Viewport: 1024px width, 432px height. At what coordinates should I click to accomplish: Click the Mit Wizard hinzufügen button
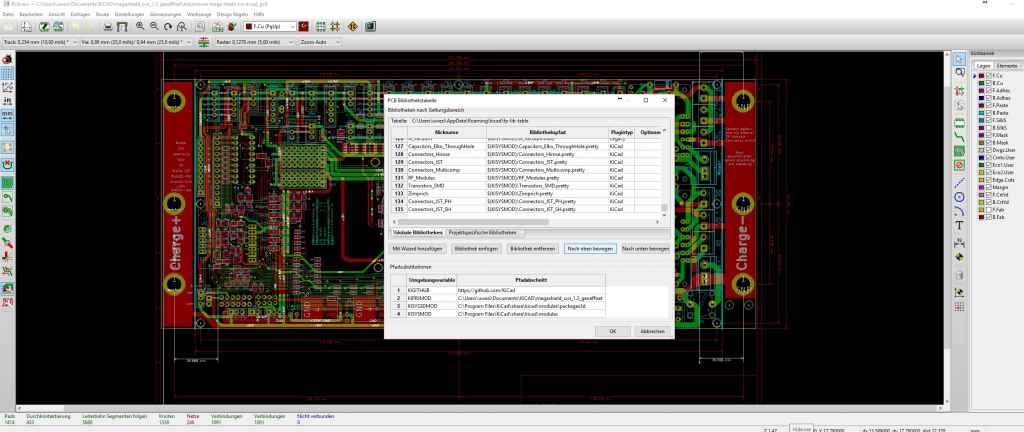(418, 249)
